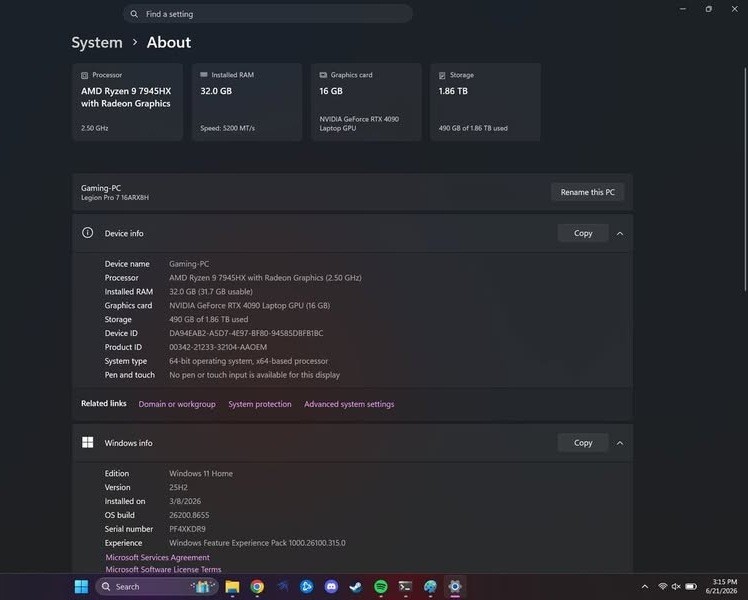Open Domain or workgroup link
The width and height of the screenshot is (748, 600).
coord(177,404)
